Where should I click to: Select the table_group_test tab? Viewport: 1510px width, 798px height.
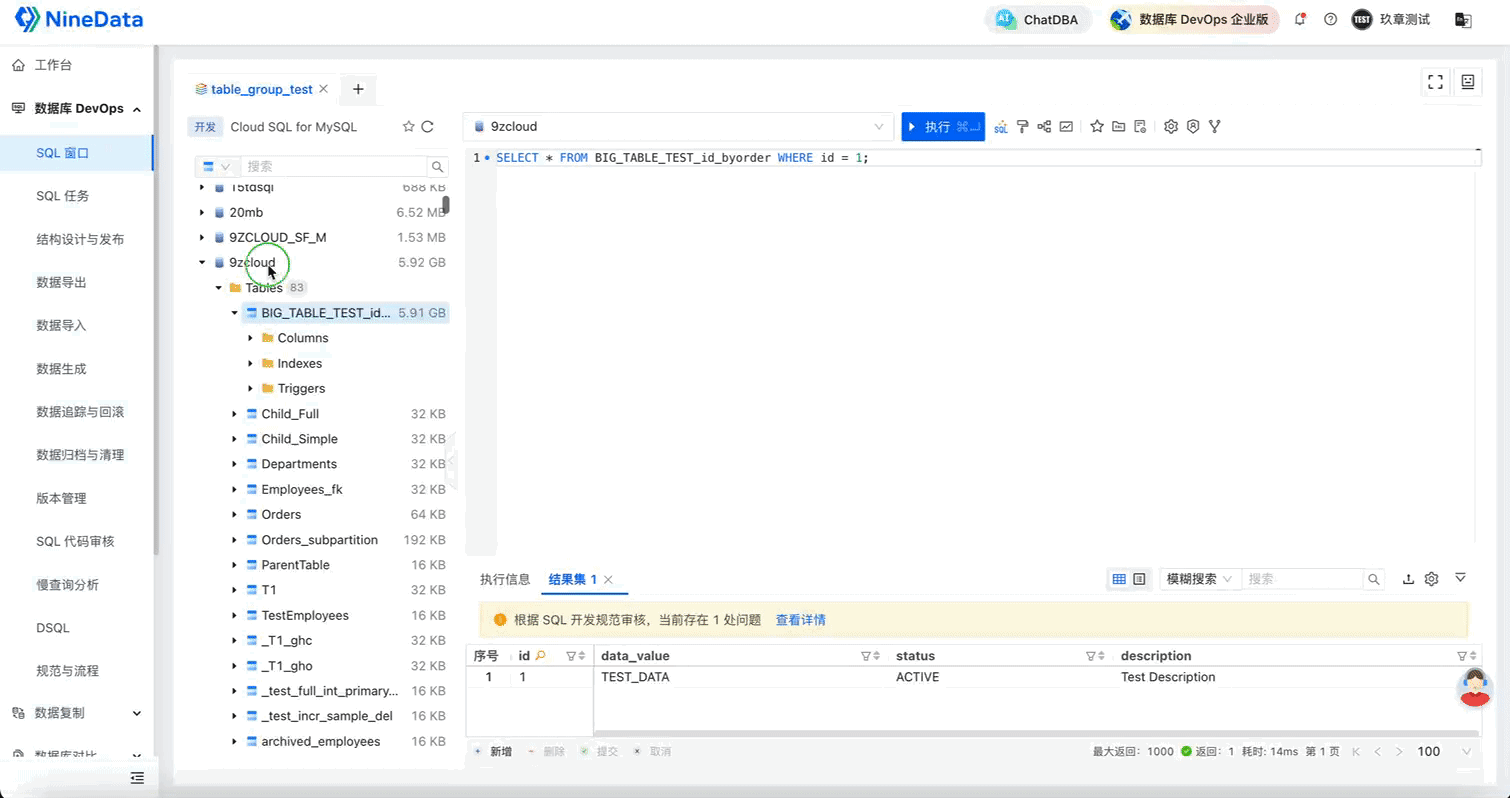tap(262, 89)
